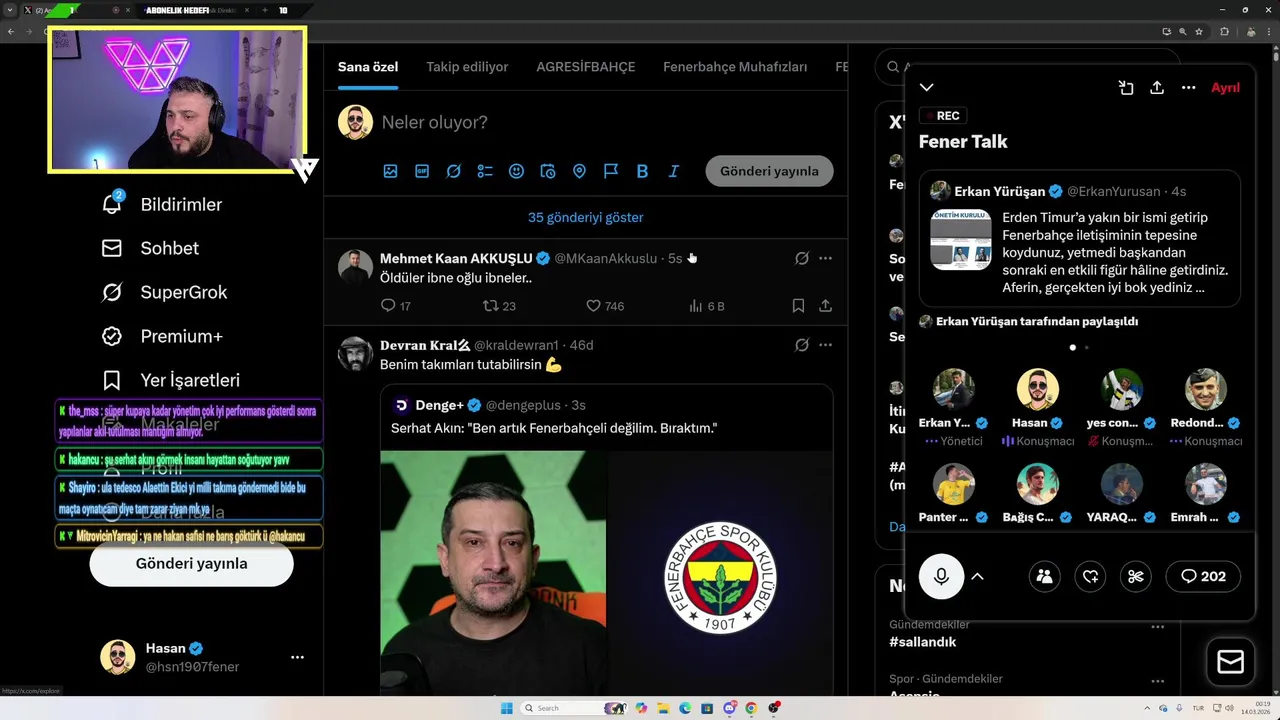Open Serhat Akın quoted post image
Viewport: 1280px width, 720px height.
click(606, 573)
